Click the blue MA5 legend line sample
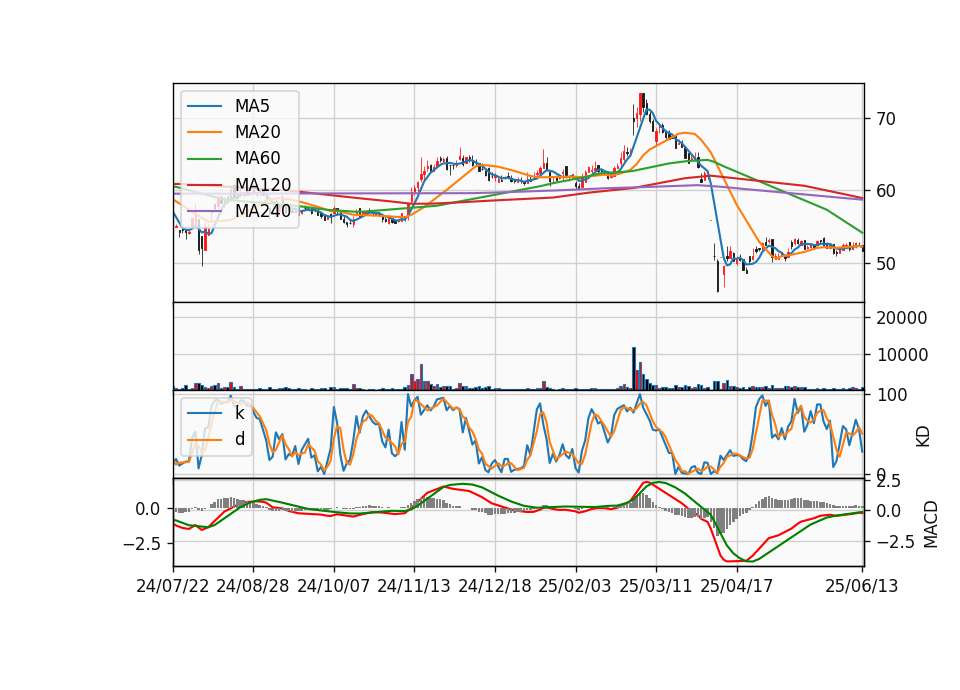Image resolution: width=960 pixels, height=690 pixels. [x=204, y=106]
